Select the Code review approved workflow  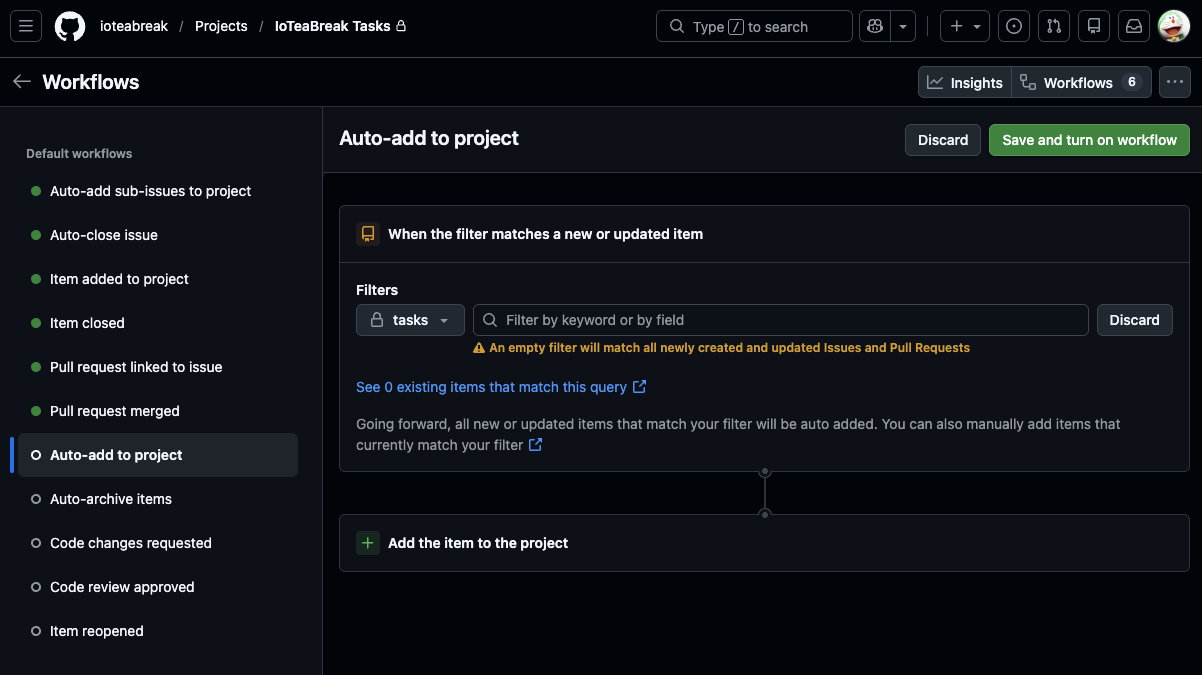122,587
